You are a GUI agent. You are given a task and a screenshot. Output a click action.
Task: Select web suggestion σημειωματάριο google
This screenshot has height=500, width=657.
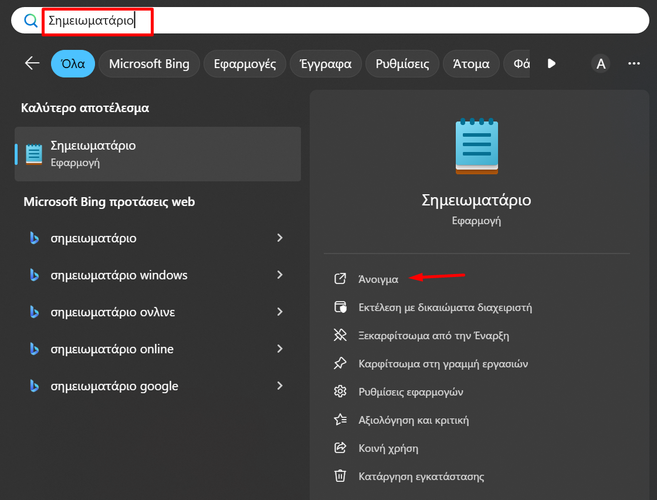158,386
